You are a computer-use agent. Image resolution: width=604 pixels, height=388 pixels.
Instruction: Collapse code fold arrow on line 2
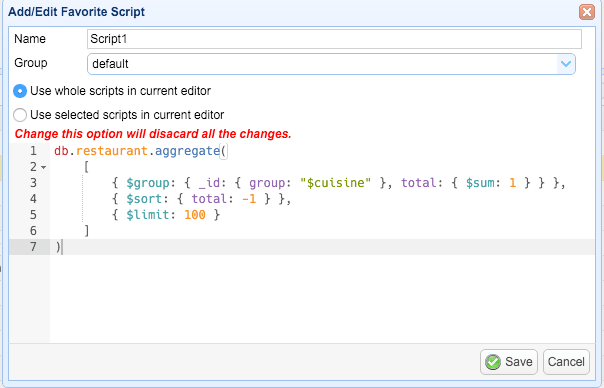44,167
